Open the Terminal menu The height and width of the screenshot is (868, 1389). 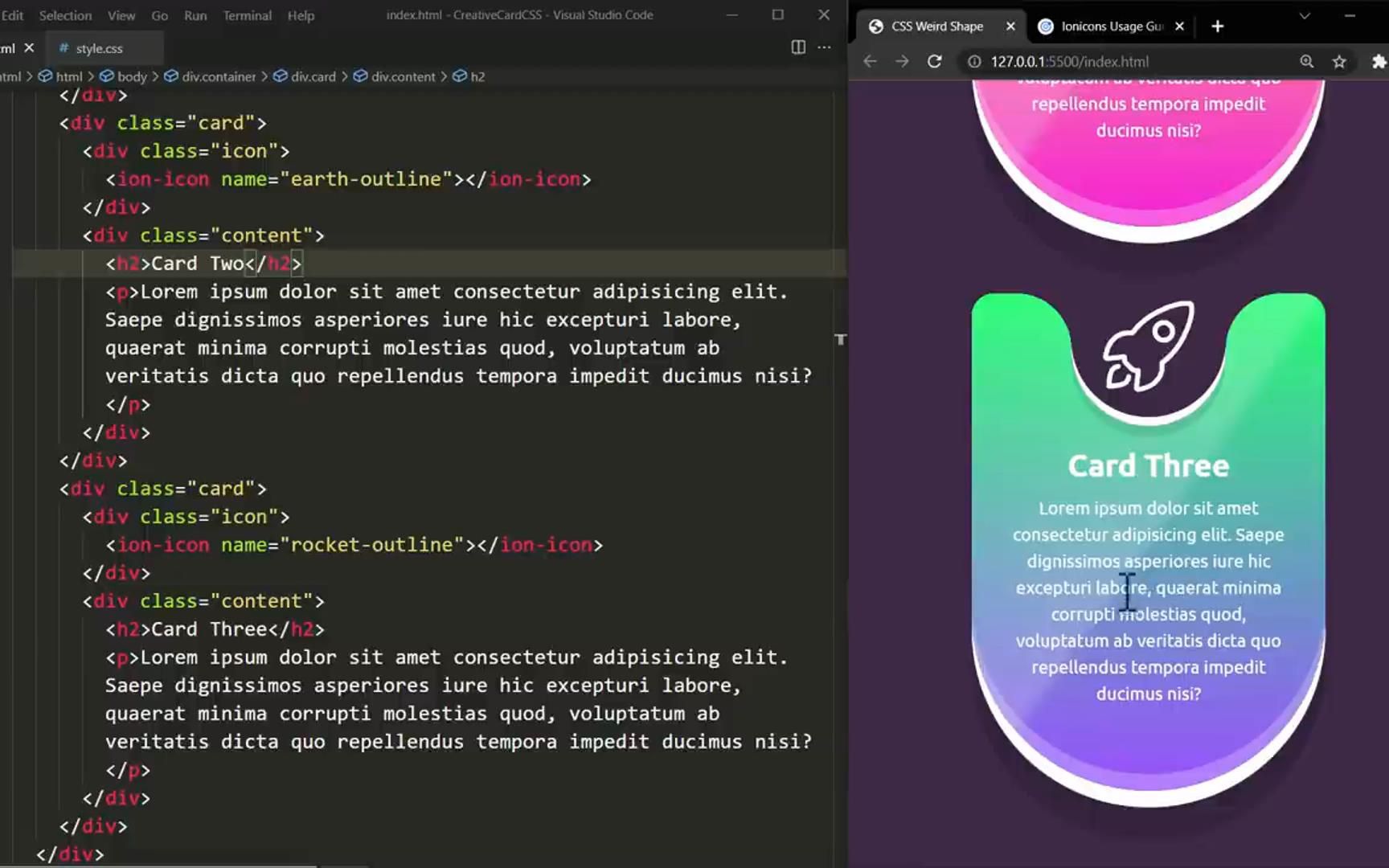247,15
